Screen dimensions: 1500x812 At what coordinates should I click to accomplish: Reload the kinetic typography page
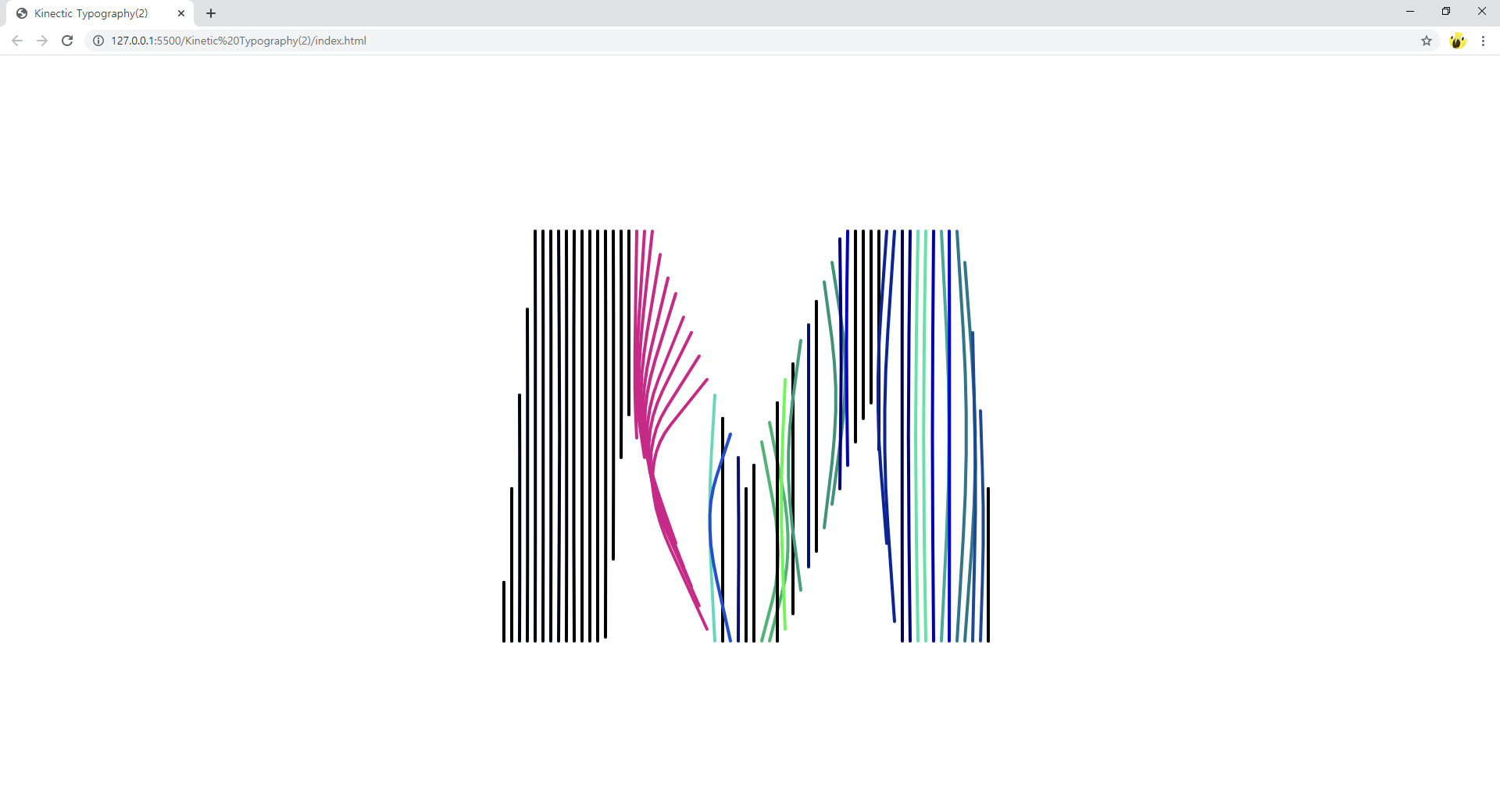coord(66,41)
